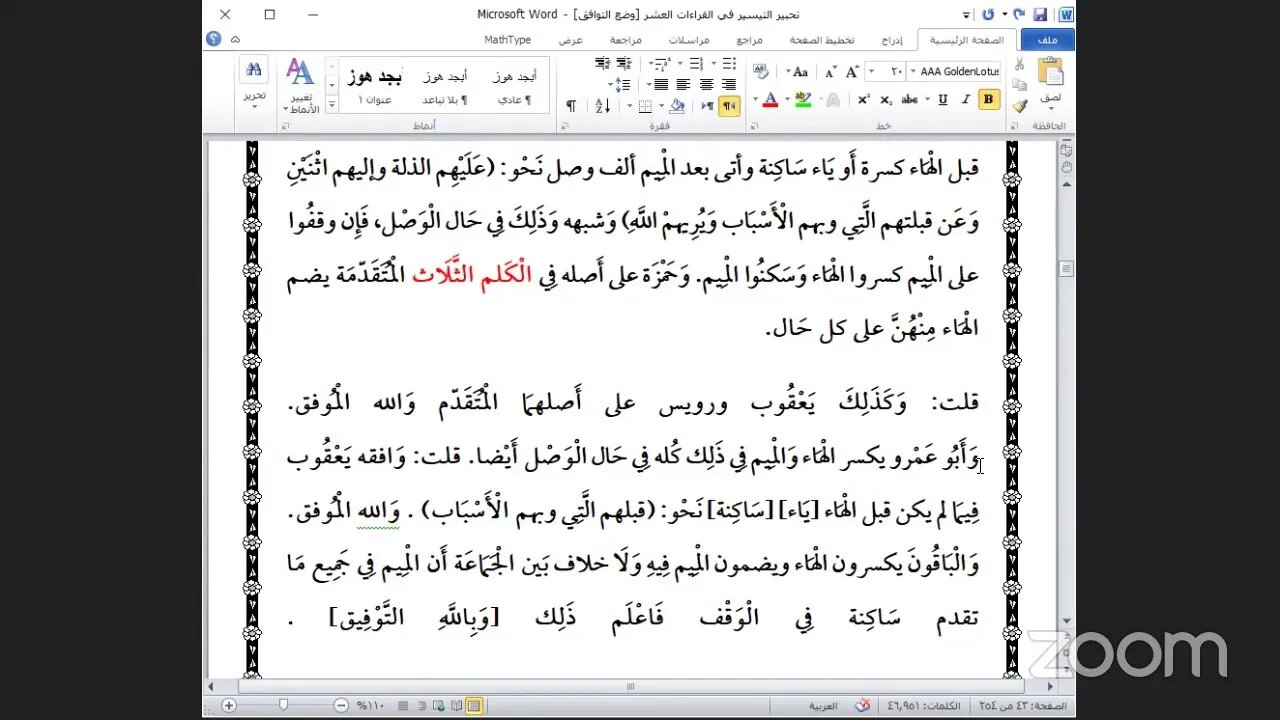This screenshot has width=1280, height=720.
Task: Open Change Styles button
Action: [x=300, y=84]
